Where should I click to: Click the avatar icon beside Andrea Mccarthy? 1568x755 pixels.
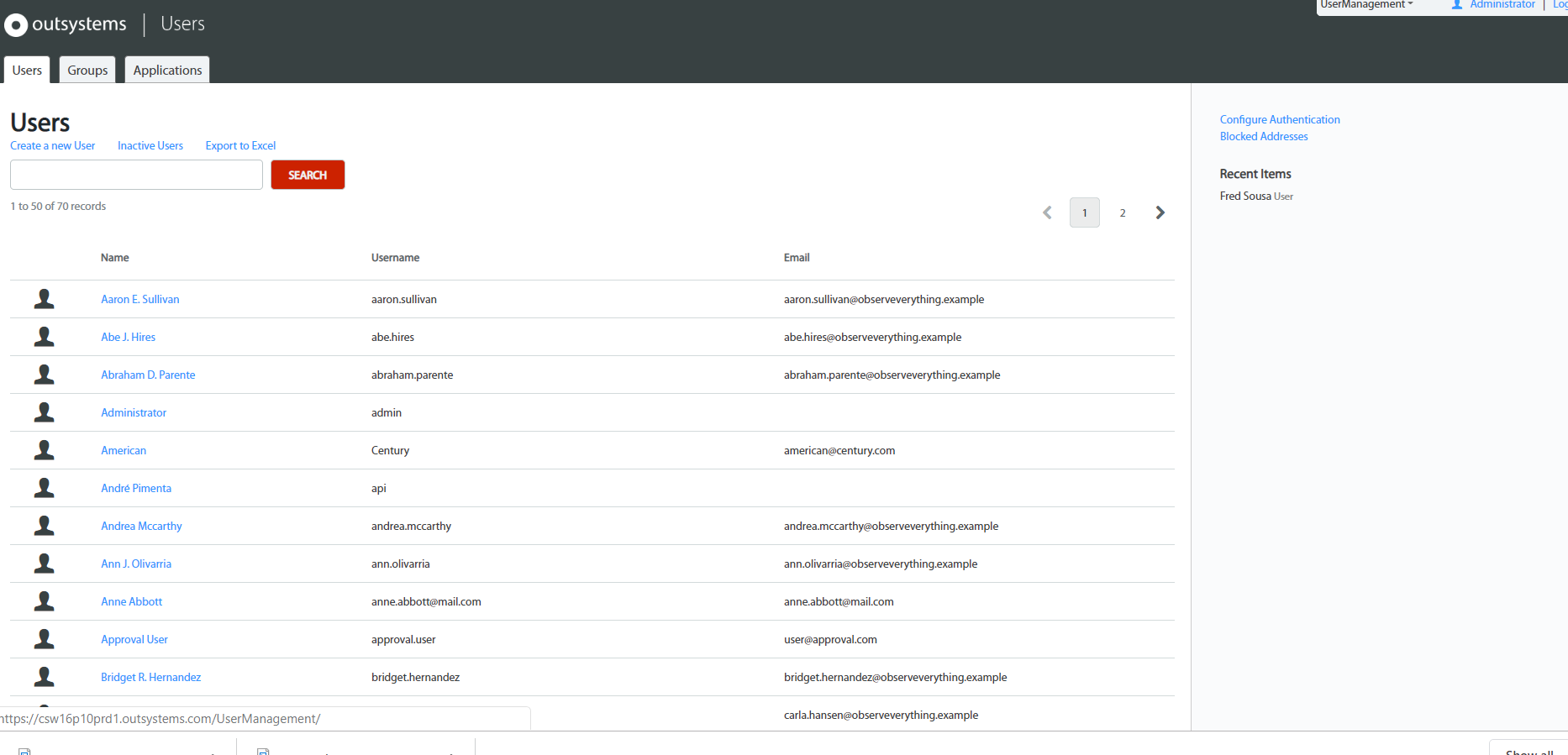click(x=45, y=526)
